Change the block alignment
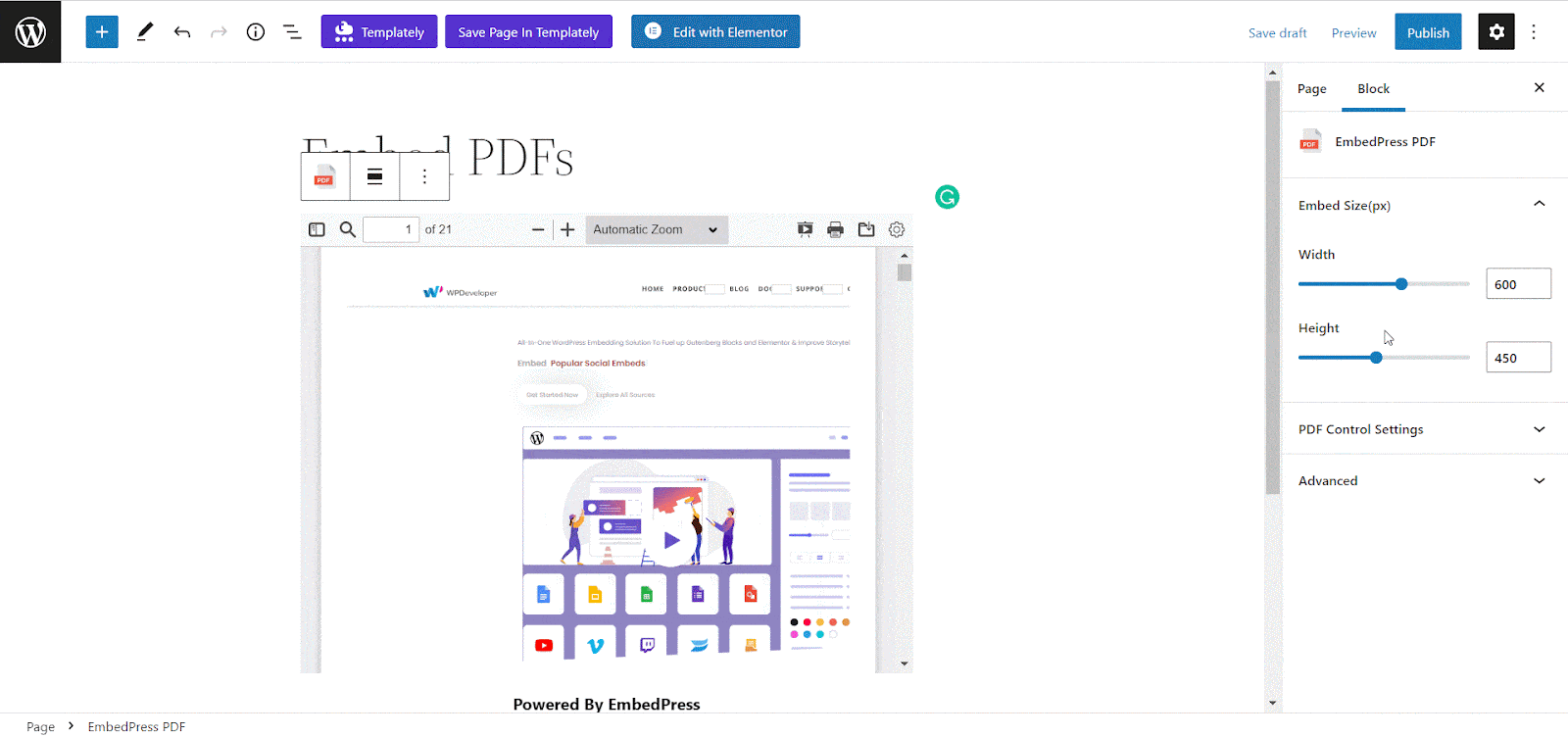Screen dimensions: 1568x737 (x=374, y=176)
